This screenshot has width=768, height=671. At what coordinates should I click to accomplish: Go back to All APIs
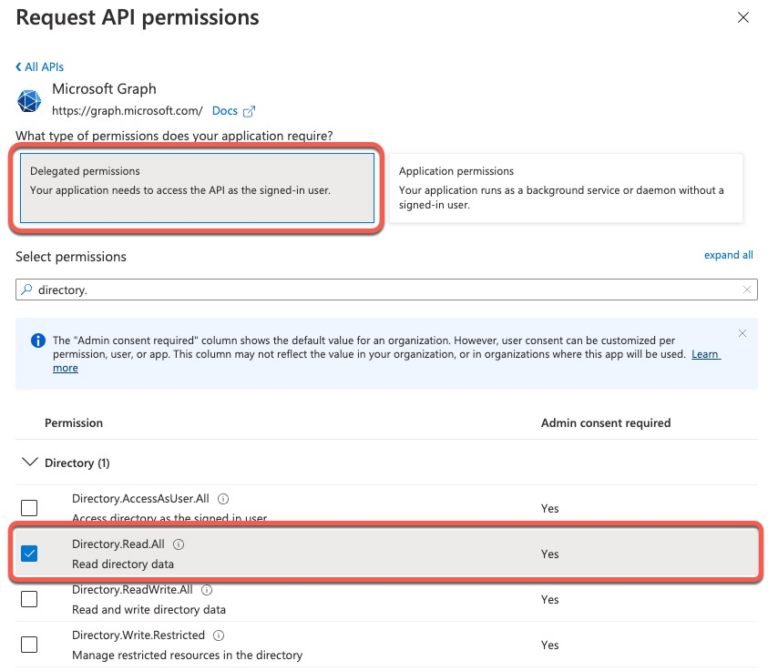tap(40, 67)
